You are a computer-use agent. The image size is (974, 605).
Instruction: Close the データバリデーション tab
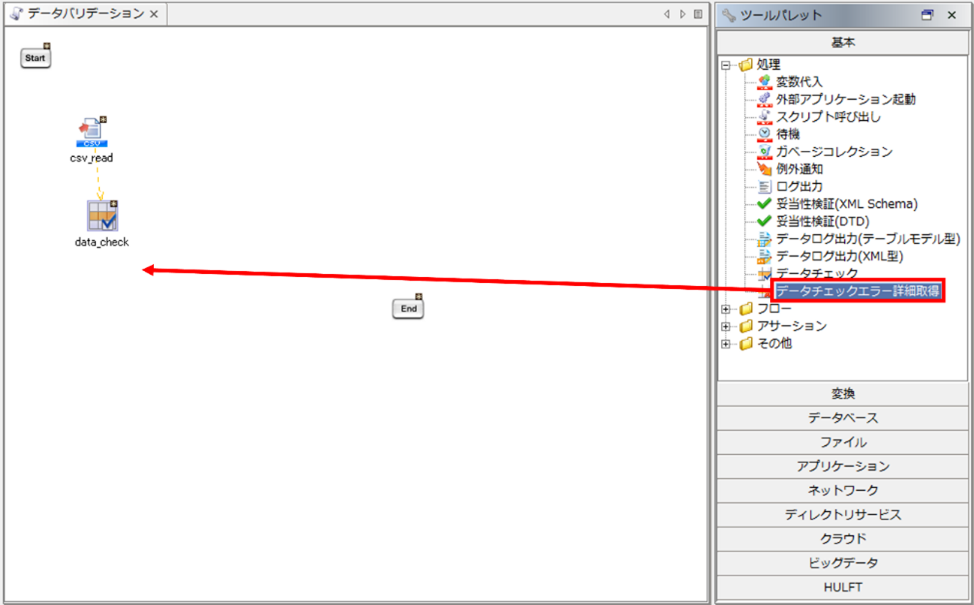[x=154, y=14]
